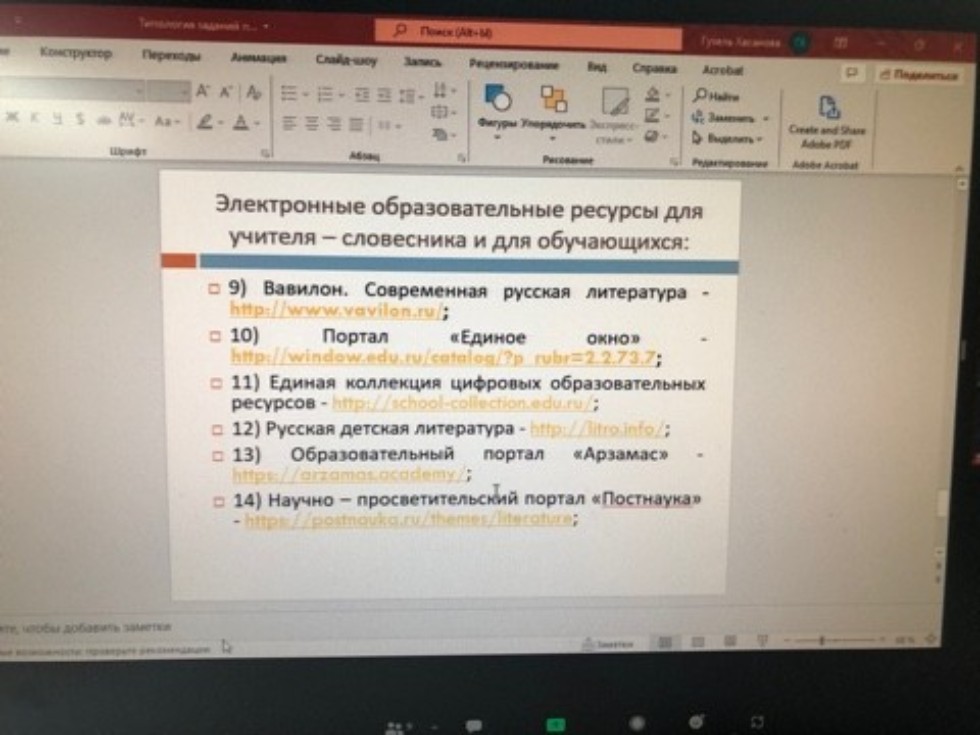This screenshot has height=735, width=980.
Task: Expand the shape fill color dropdown
Action: pos(665,93)
